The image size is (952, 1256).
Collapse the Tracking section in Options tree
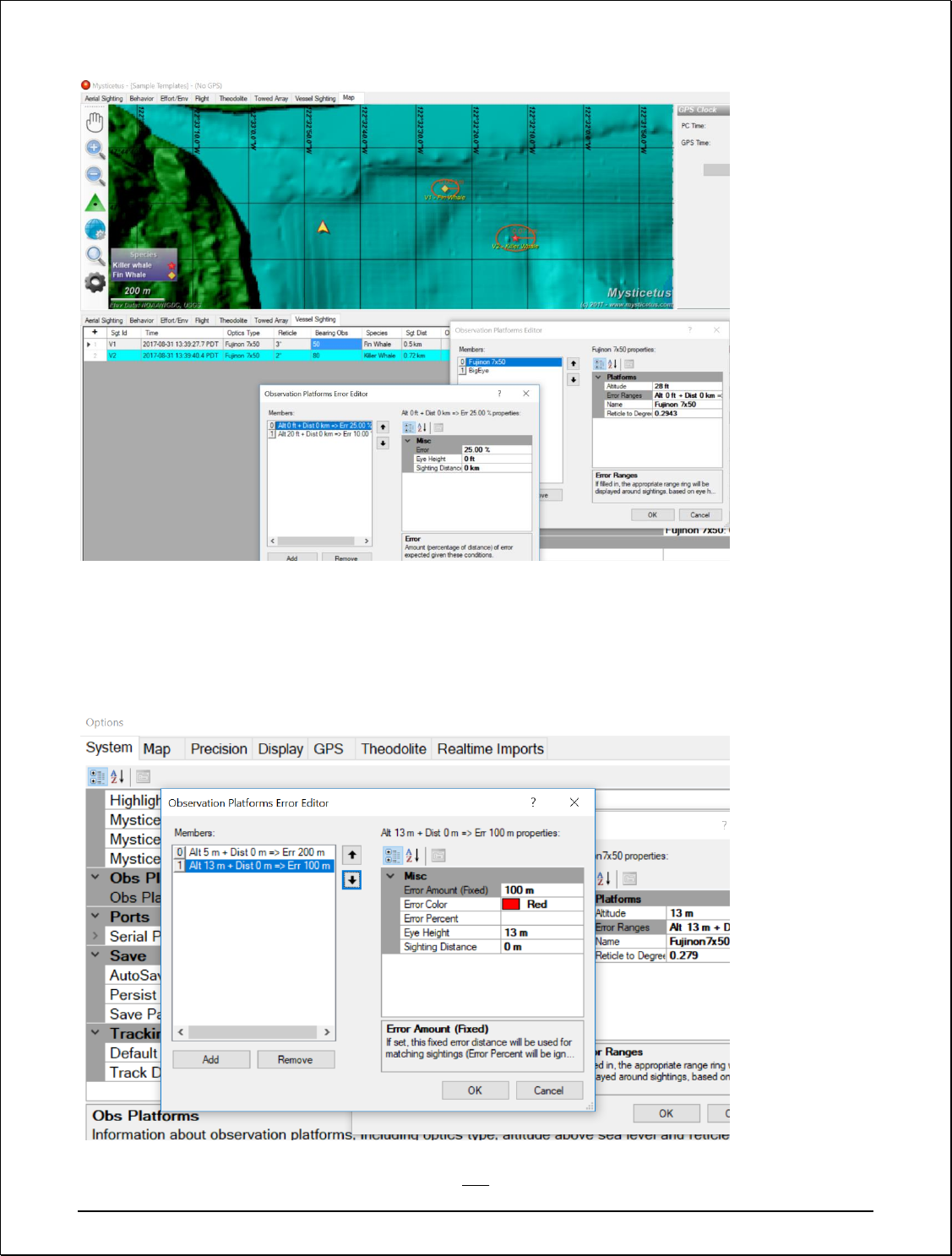pyautogui.click(x=95, y=1033)
